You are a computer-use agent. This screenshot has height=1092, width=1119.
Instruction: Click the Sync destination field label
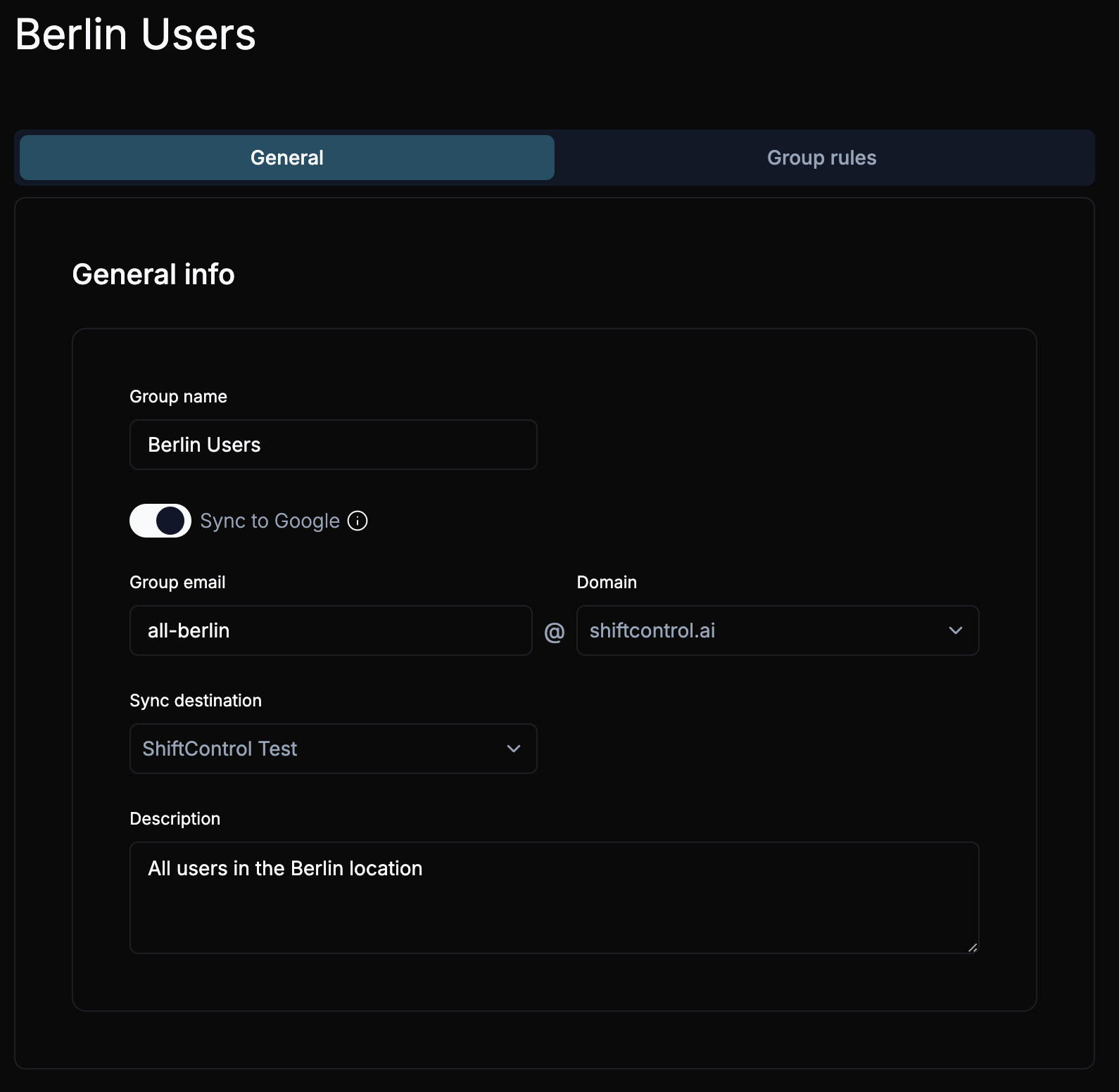coord(196,701)
